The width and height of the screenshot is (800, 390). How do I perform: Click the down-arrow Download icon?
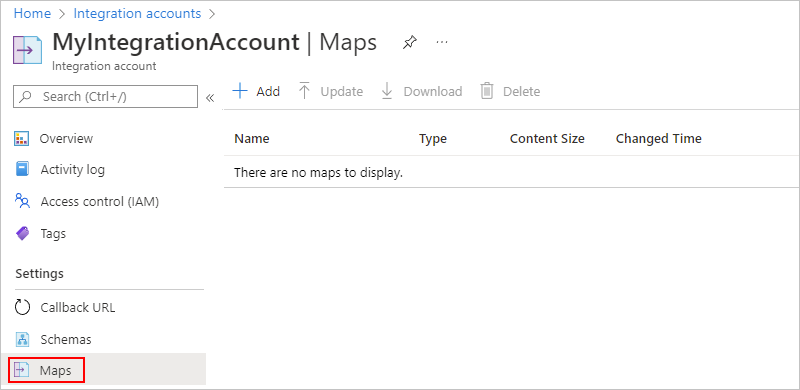tap(387, 91)
